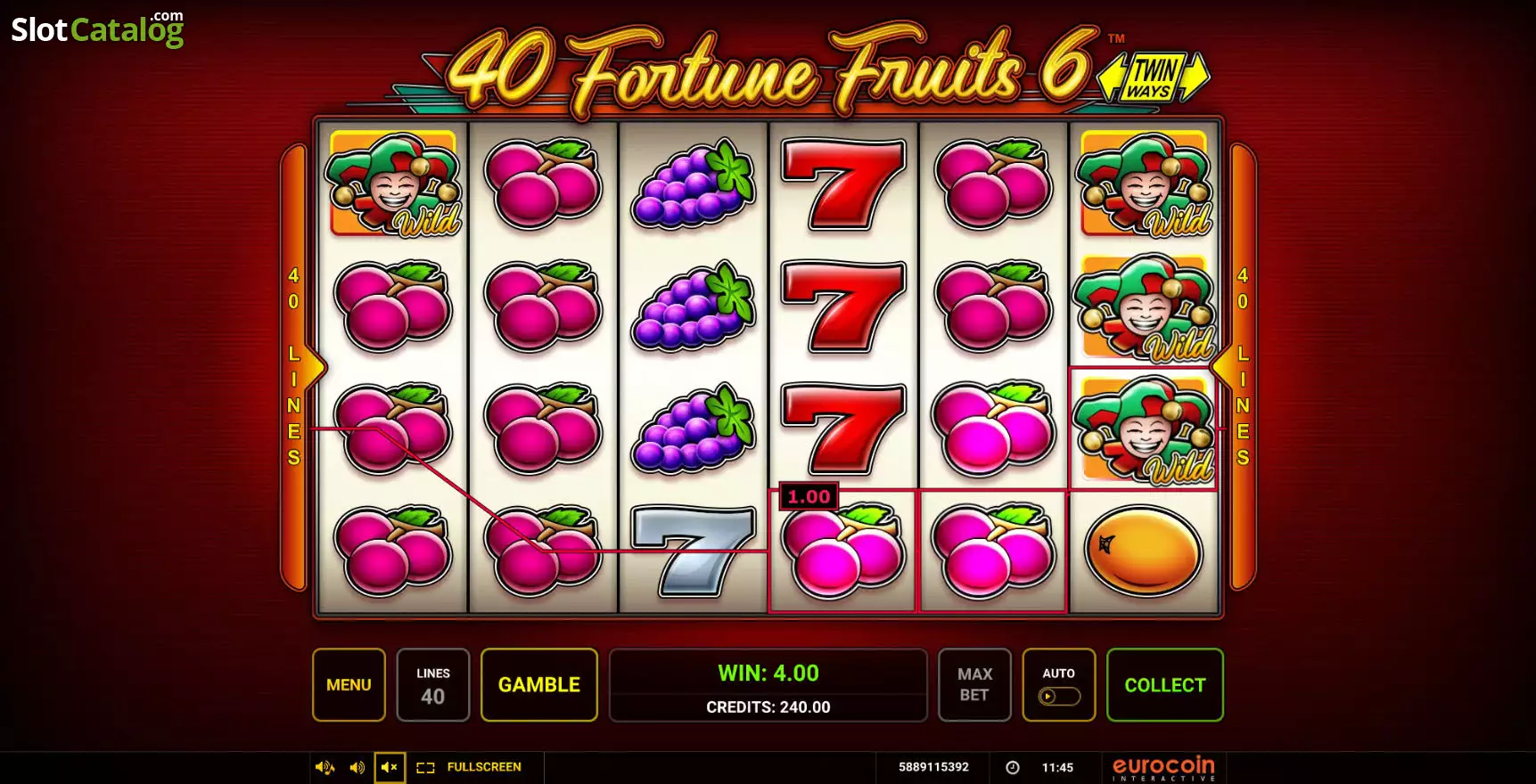Click the COLLECT button
The width and height of the screenshot is (1536, 784).
click(1165, 684)
